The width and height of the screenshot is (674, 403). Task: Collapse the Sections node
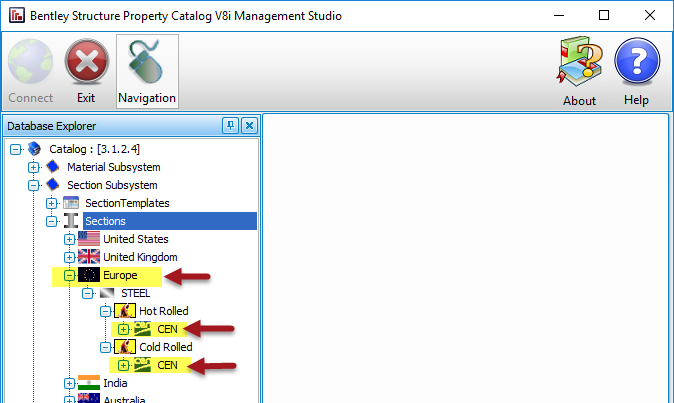point(52,221)
